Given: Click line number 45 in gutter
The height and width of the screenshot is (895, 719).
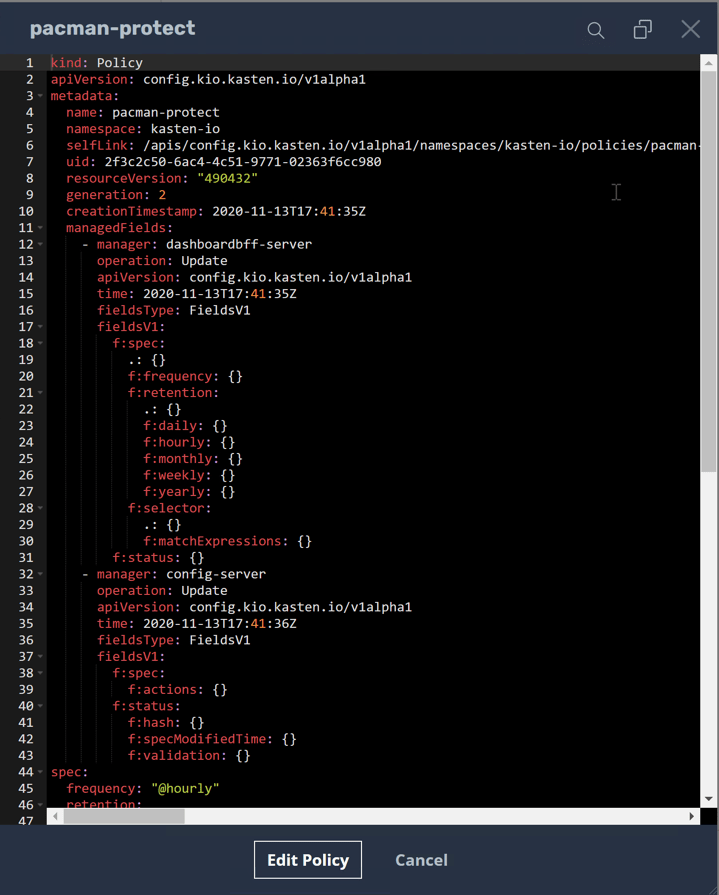Looking at the screenshot, I should [26, 789].
